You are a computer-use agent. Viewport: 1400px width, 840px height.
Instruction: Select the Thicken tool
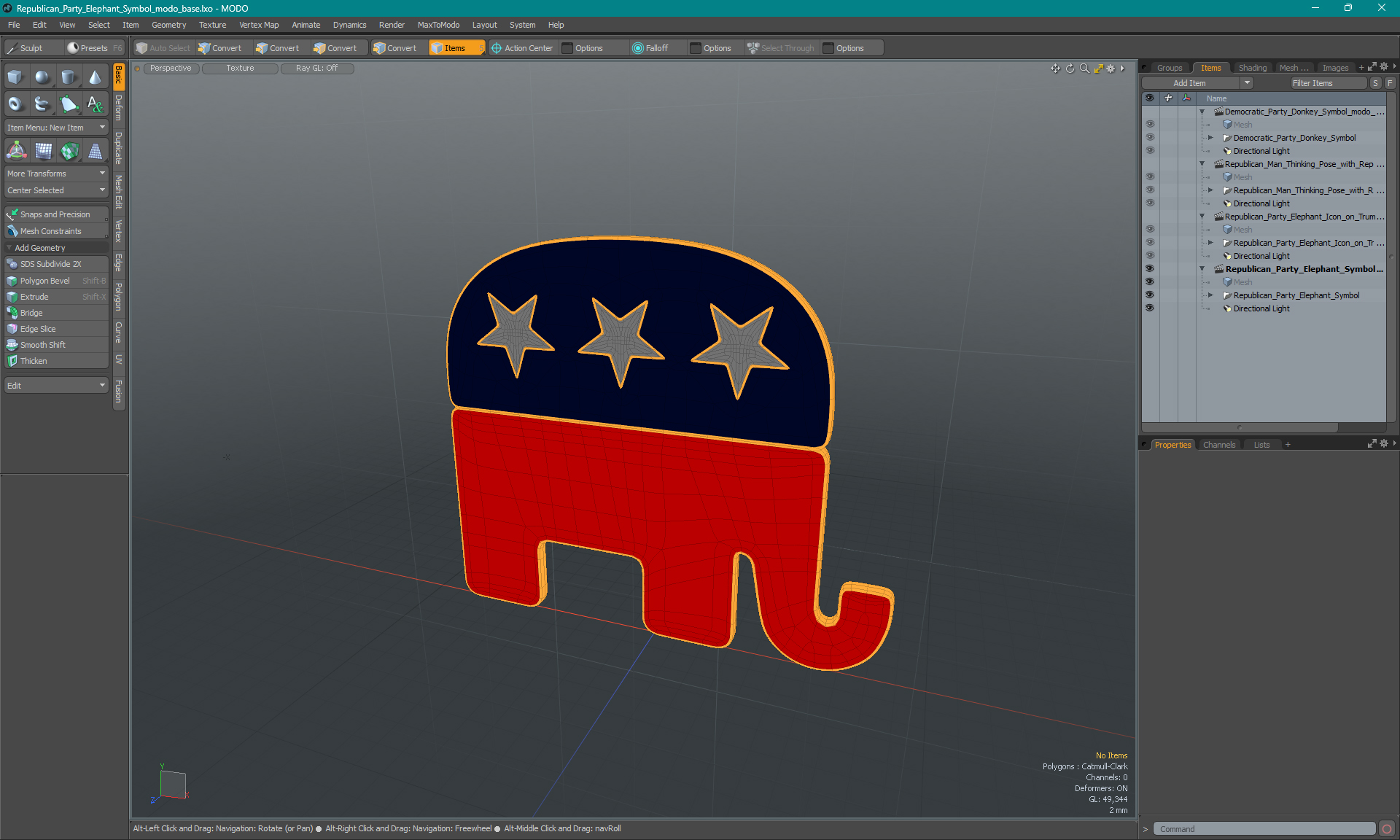[x=56, y=361]
